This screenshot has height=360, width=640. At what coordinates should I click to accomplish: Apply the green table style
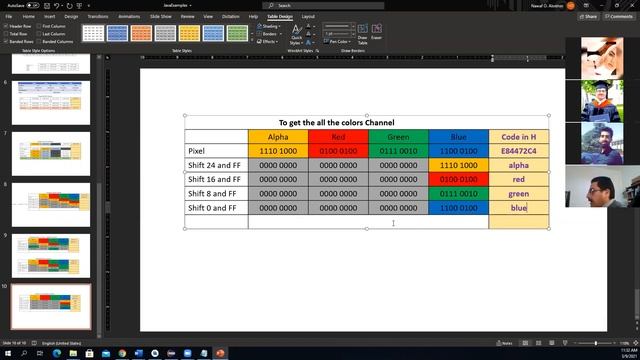click(237, 33)
